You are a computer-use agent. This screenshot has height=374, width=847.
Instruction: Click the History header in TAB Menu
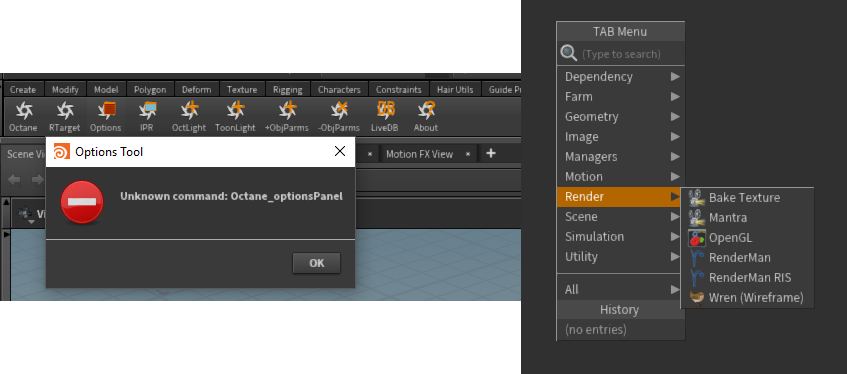621,310
